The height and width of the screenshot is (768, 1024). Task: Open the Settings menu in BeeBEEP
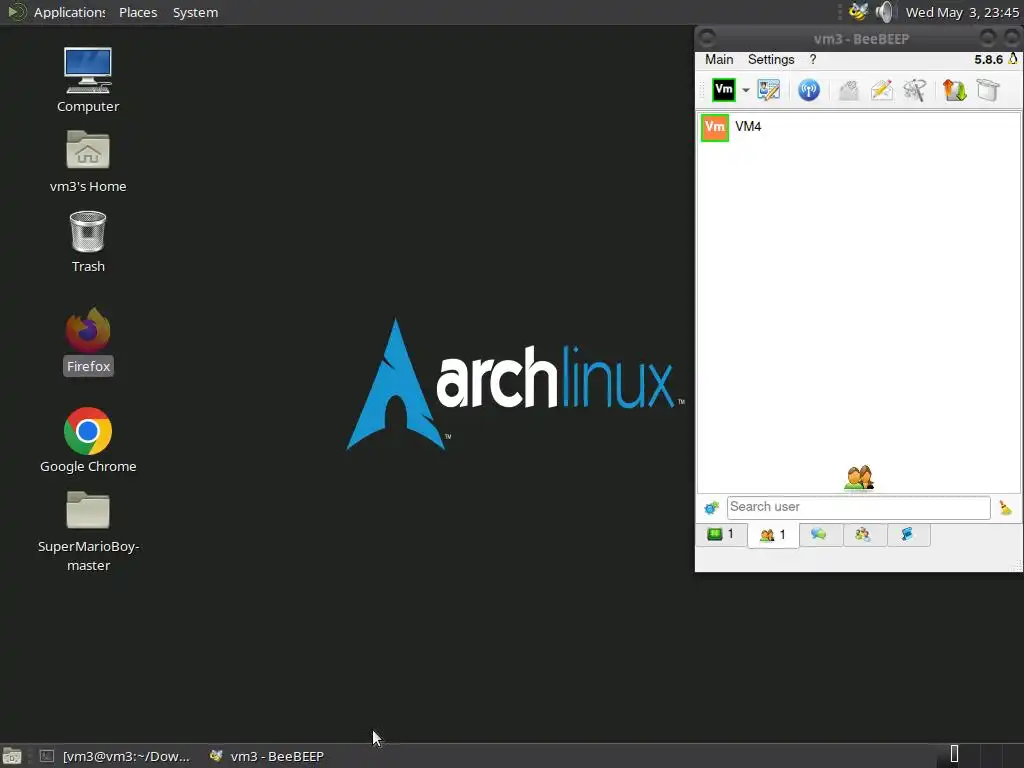coord(771,59)
